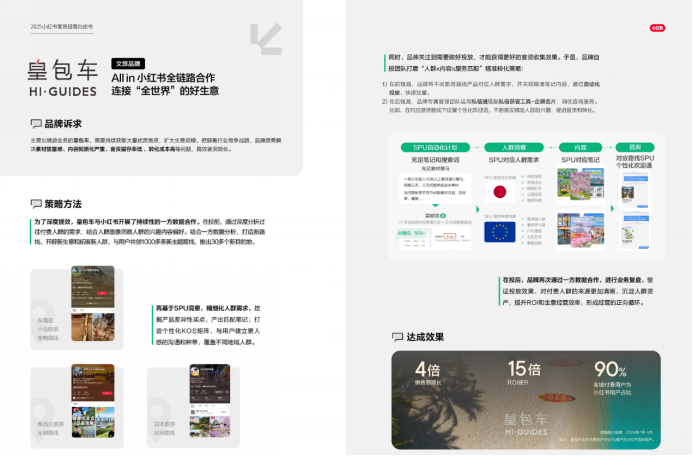The height and width of the screenshot is (456, 693).
Task: Click the green circle badge next to 买够词
Action: click(443, 216)
